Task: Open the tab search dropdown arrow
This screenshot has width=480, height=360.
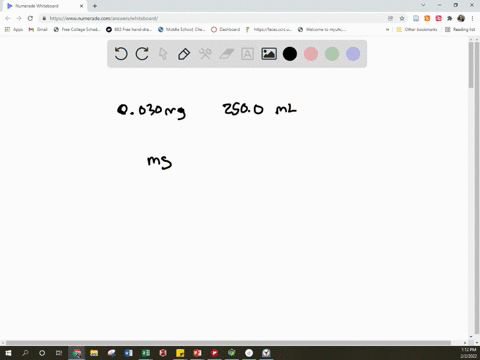Action: pyautogui.click(x=423, y=5)
